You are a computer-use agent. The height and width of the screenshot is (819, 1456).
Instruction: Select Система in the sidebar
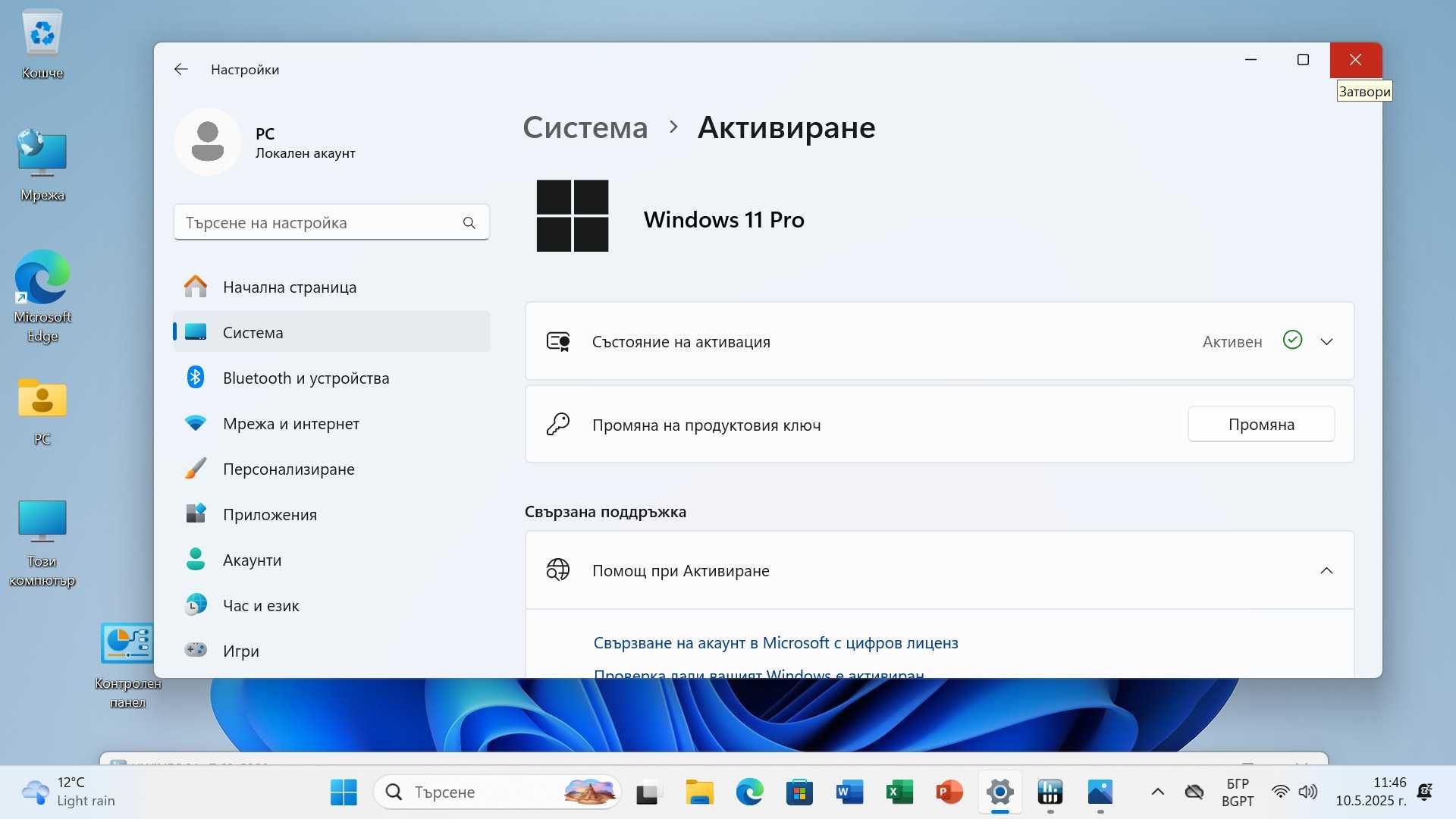point(331,332)
